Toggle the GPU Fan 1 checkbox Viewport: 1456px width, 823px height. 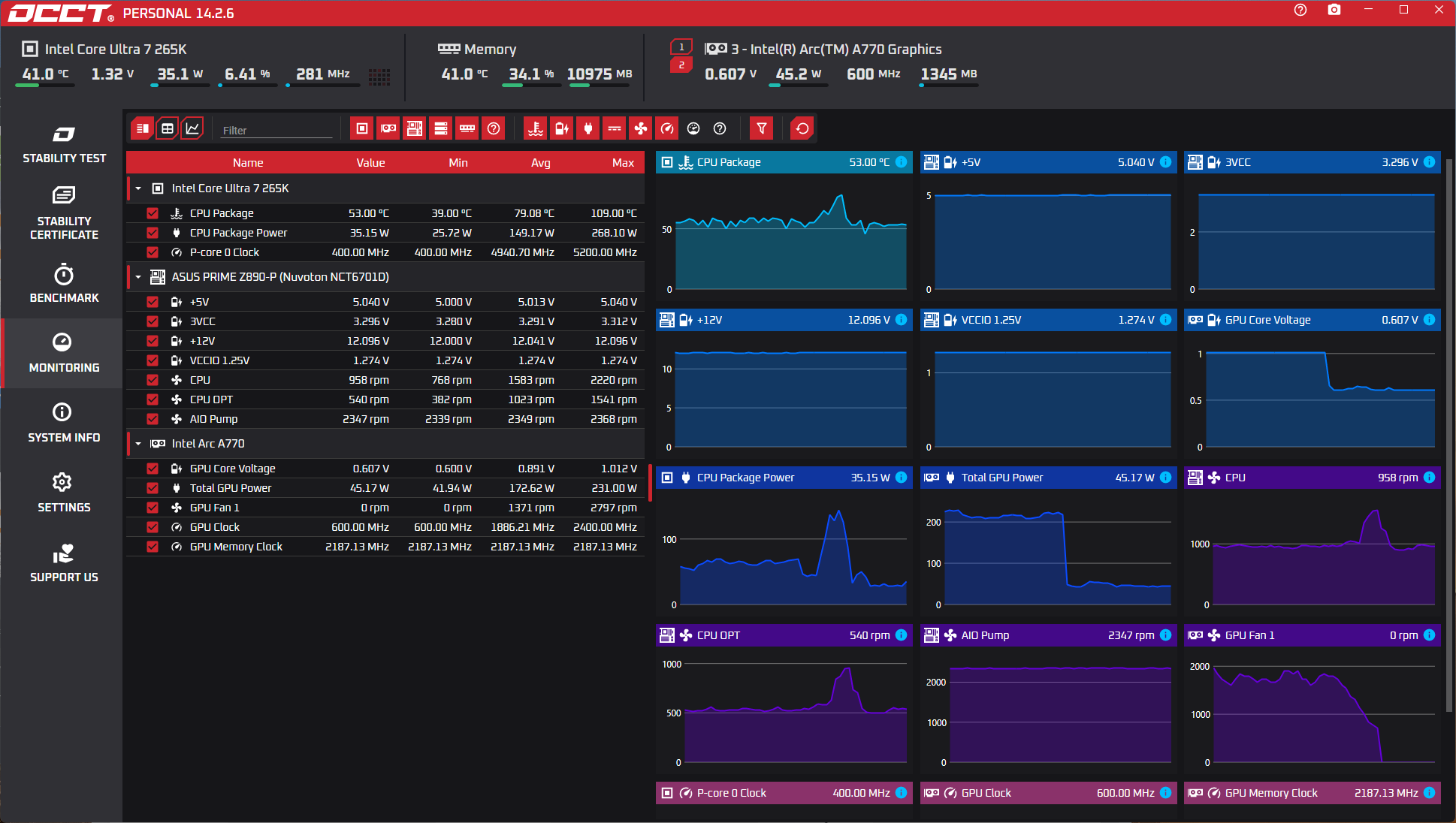pos(153,508)
